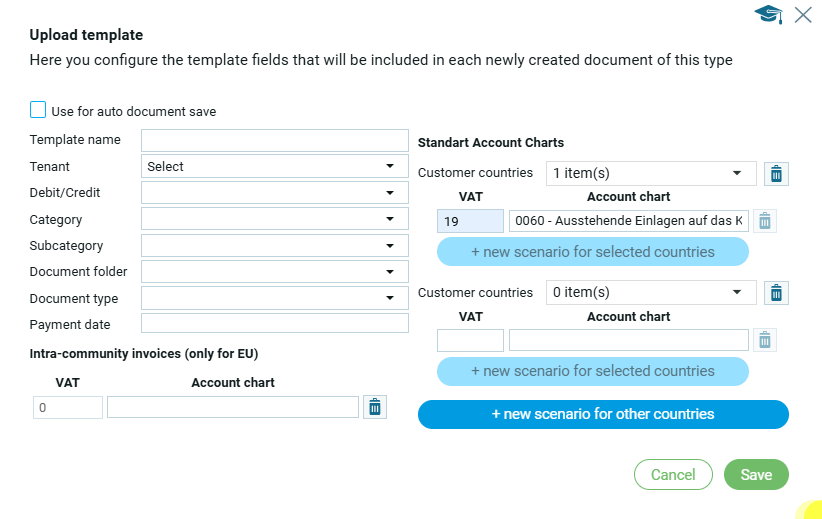Viewport: 822px width, 519px height.
Task: Add new scenario for other countries
Action: coord(603,414)
